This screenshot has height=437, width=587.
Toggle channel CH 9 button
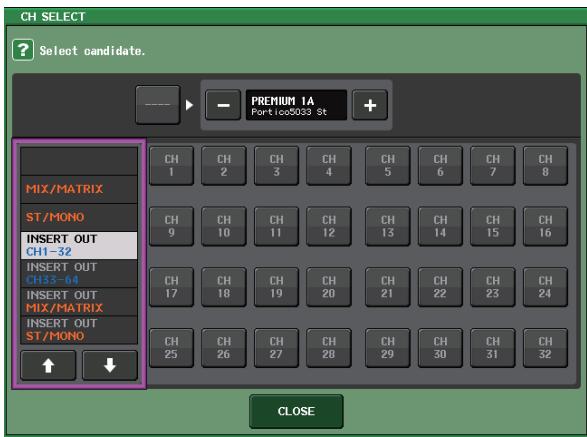[171, 226]
